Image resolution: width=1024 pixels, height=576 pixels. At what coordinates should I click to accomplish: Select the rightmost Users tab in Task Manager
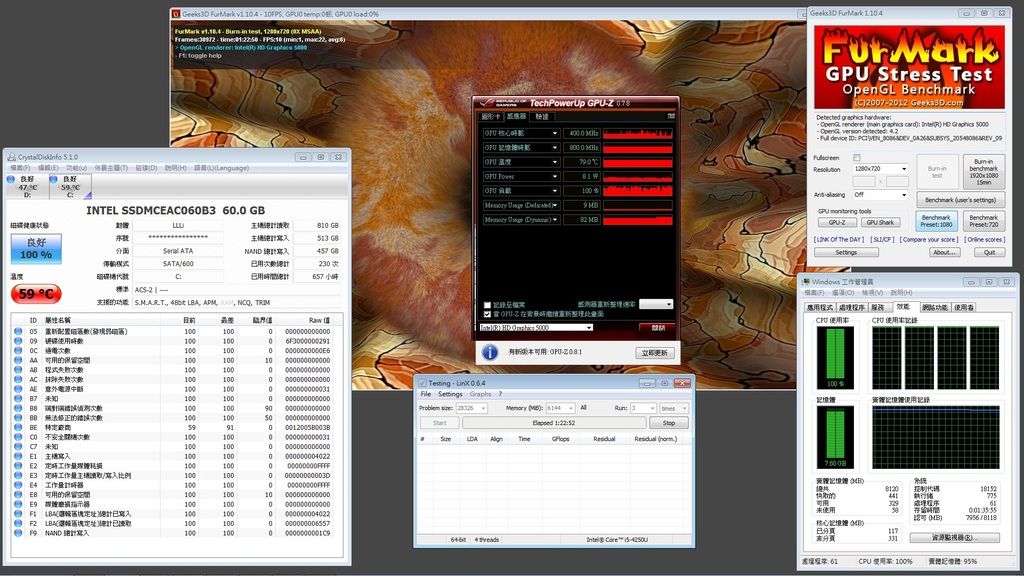coord(964,307)
